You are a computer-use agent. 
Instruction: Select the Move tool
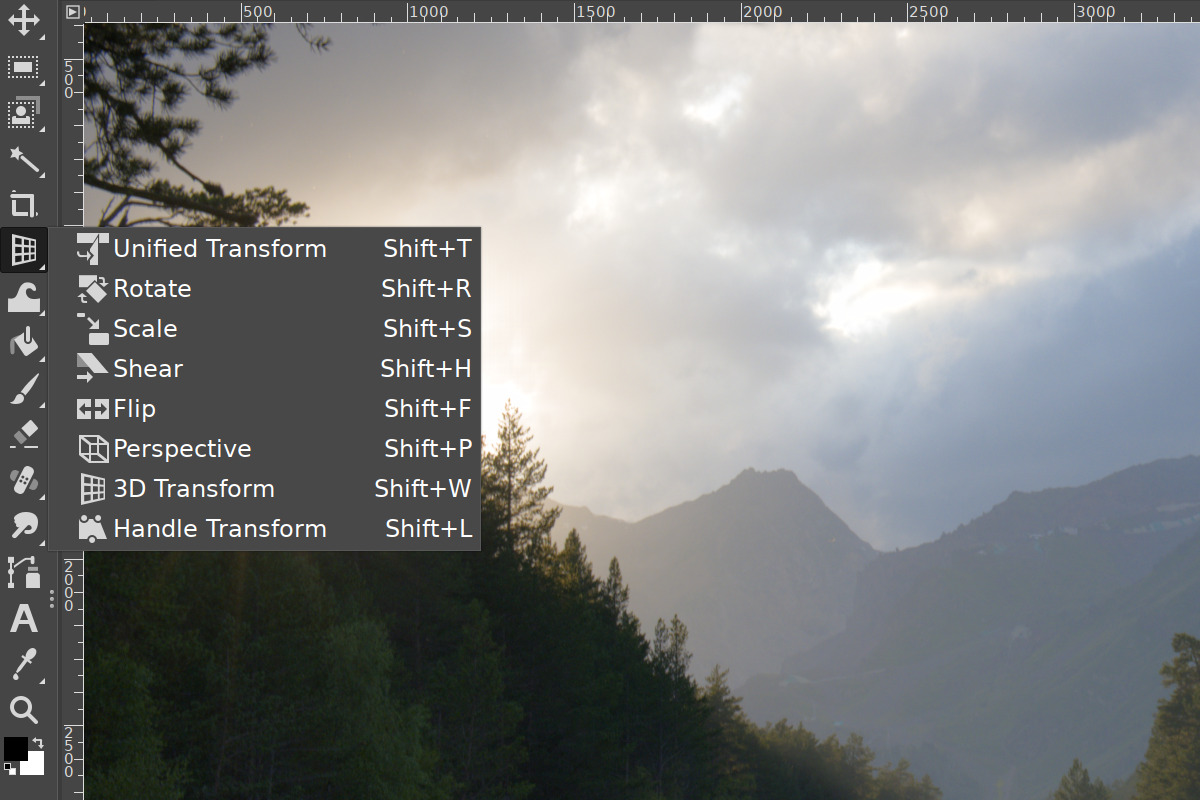25,22
